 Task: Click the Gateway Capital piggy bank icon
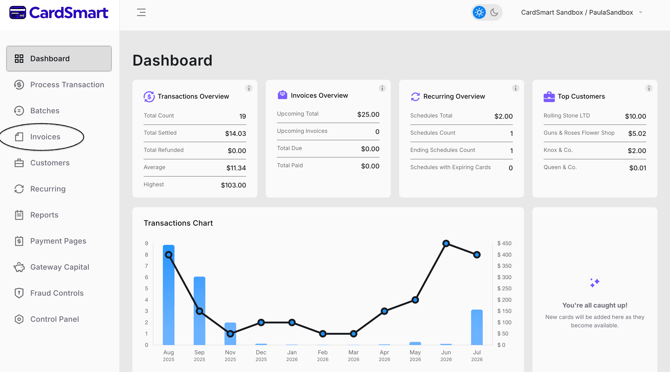click(x=19, y=267)
